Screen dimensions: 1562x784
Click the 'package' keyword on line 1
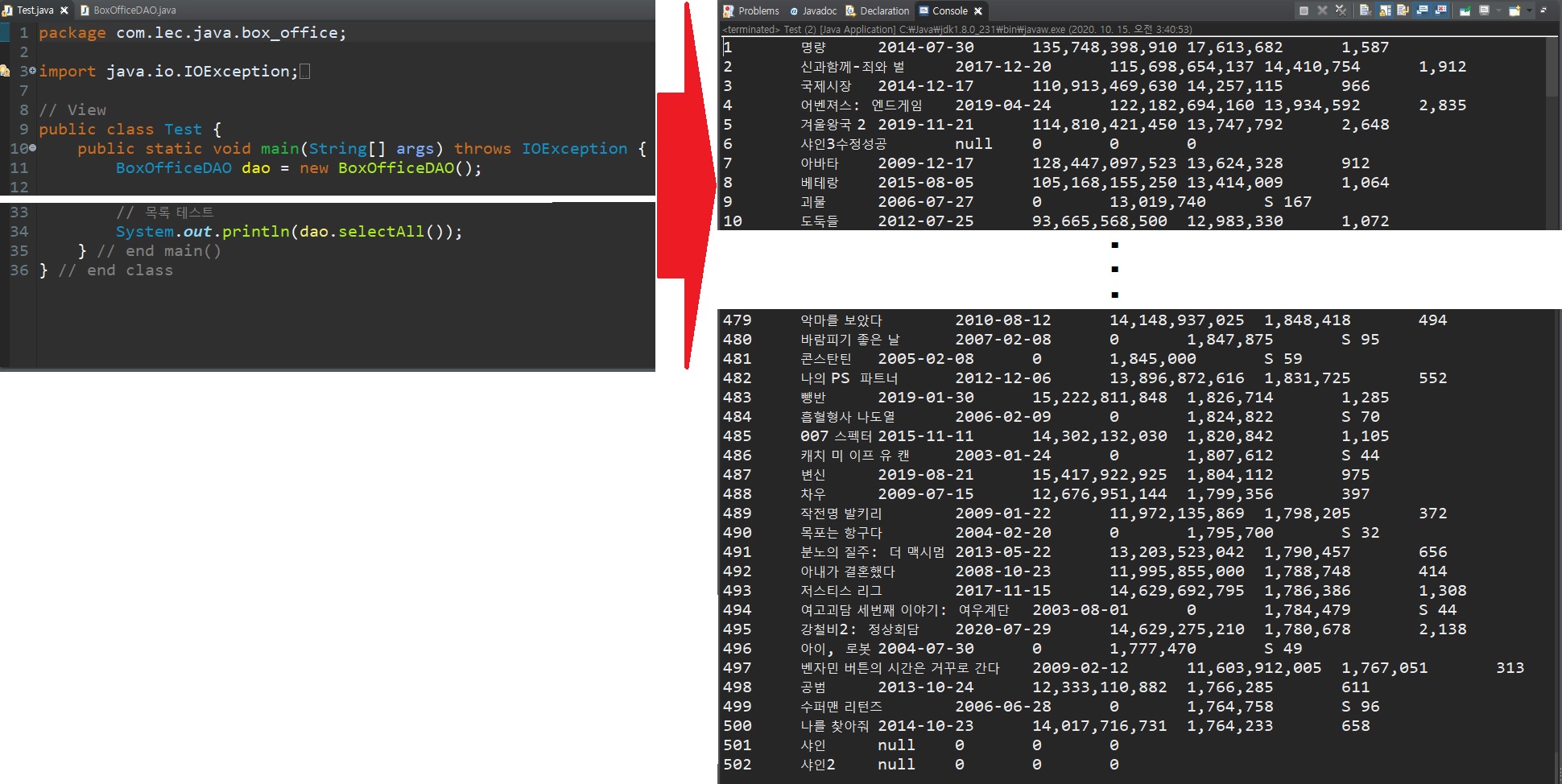(72, 33)
